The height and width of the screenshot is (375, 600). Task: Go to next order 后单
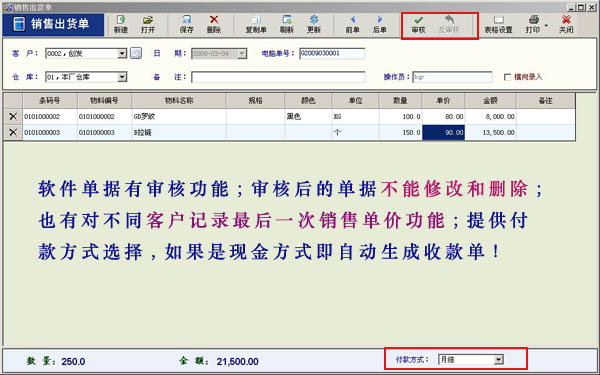click(380, 24)
